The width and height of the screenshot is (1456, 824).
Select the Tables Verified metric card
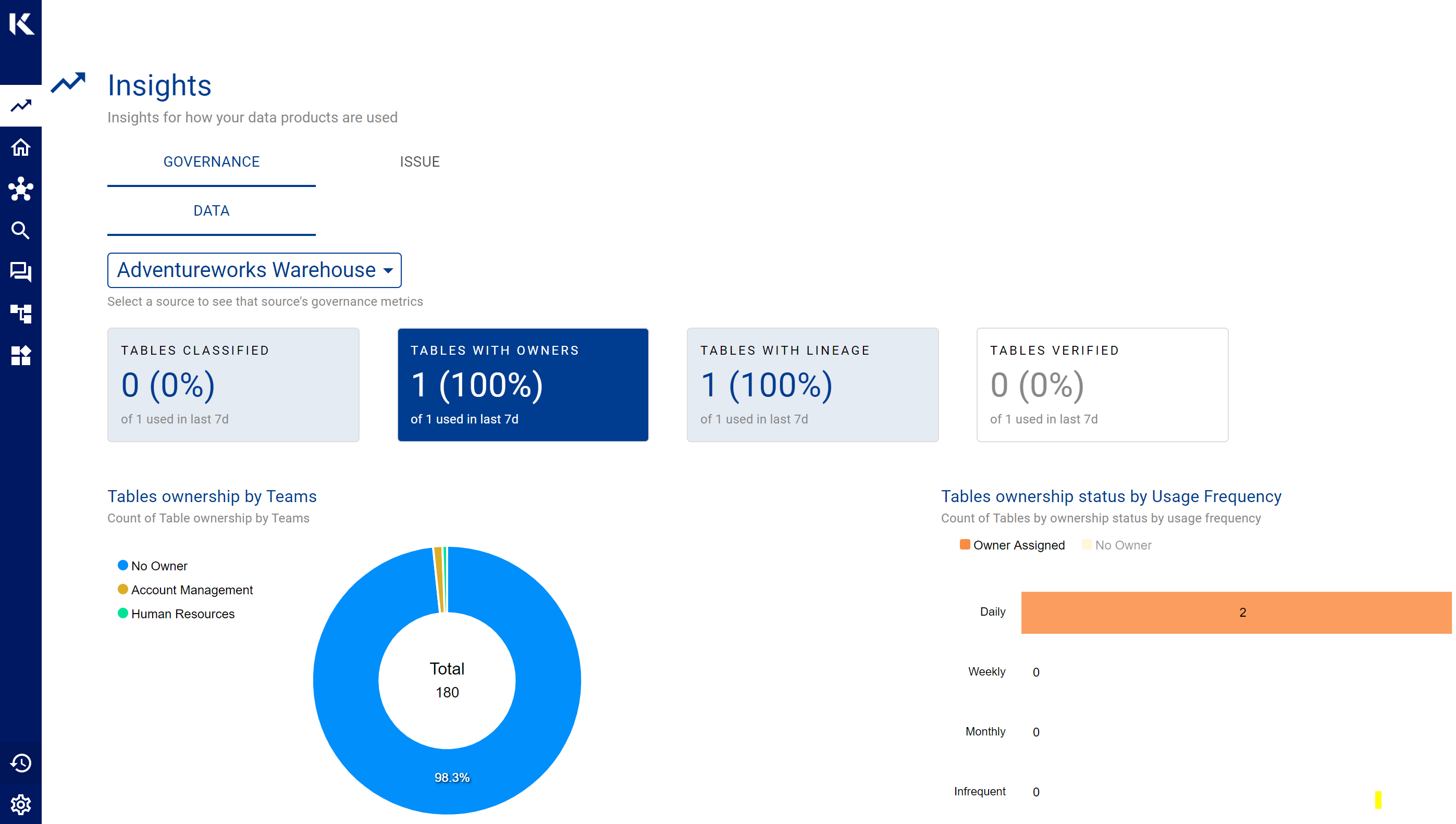[x=1102, y=385]
